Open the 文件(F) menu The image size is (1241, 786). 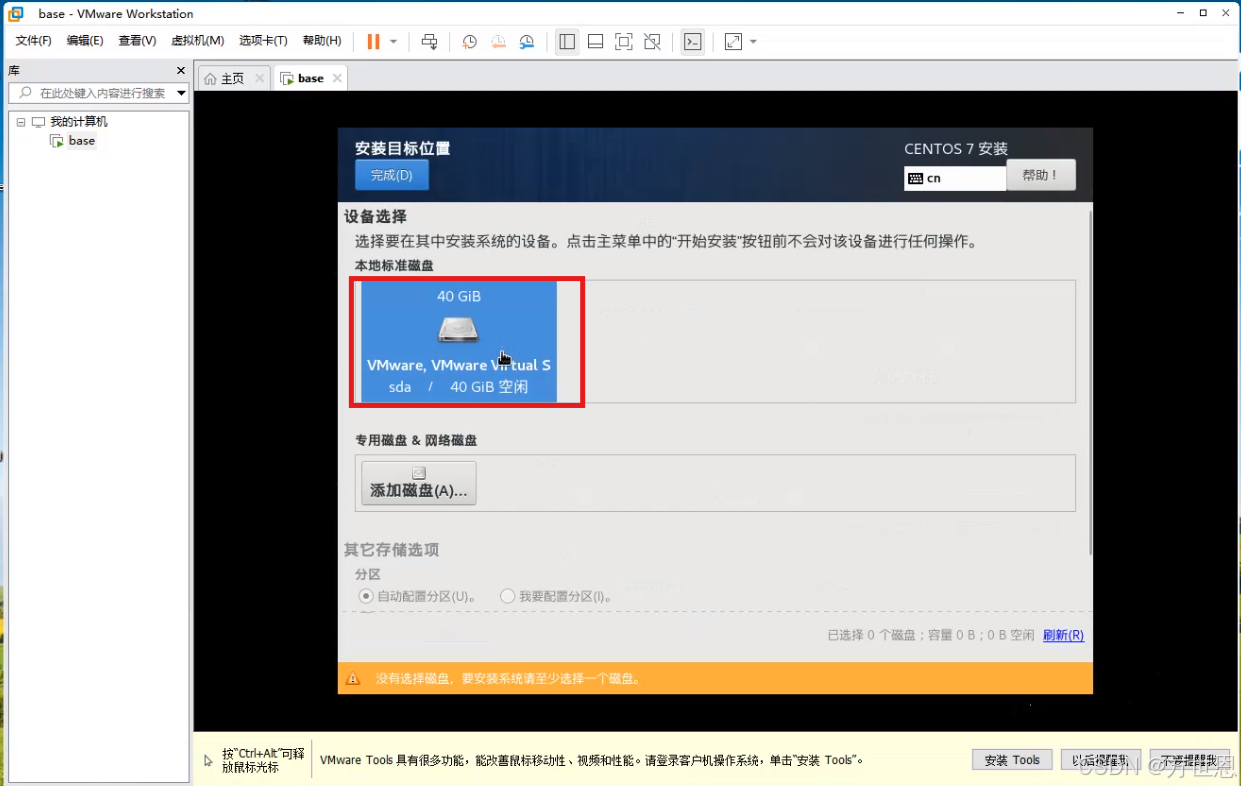pyautogui.click(x=33, y=41)
